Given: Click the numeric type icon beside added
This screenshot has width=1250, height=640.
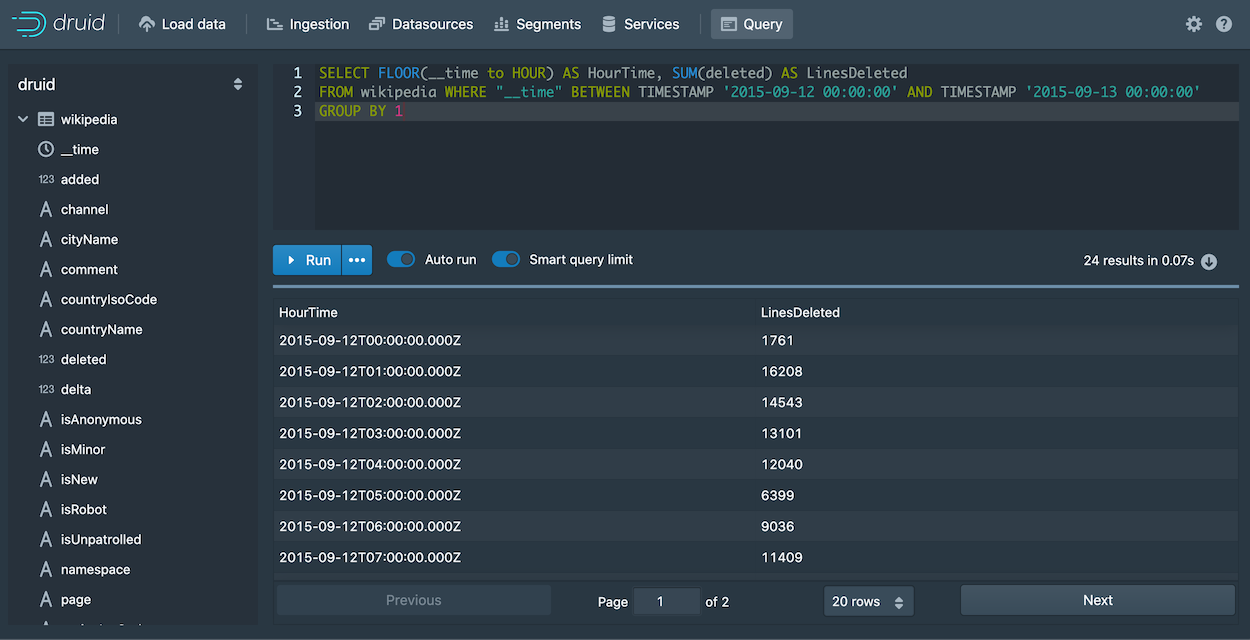Looking at the screenshot, I should (x=46, y=179).
